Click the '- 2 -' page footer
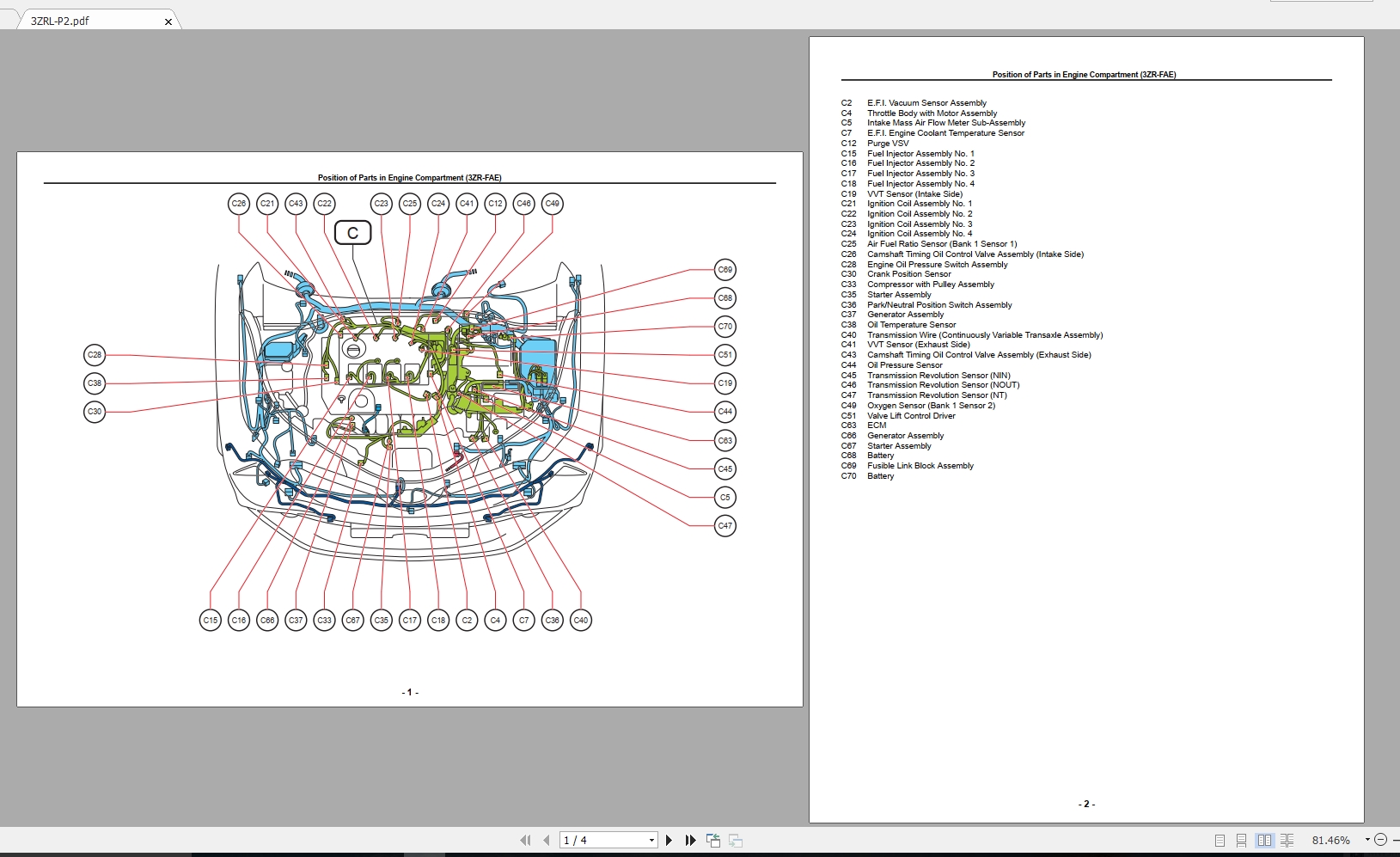1400x857 pixels. tap(1086, 804)
